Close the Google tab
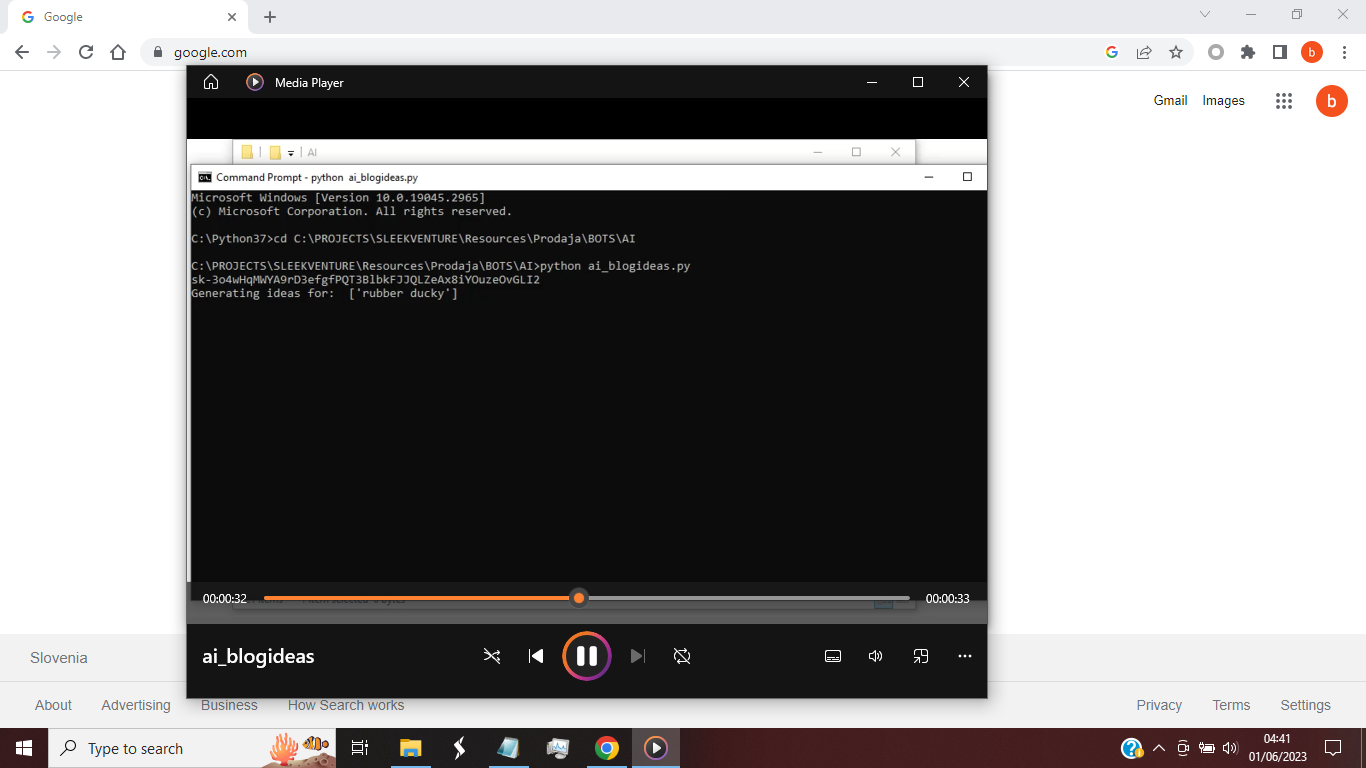The width and height of the screenshot is (1366, 768). tap(232, 17)
